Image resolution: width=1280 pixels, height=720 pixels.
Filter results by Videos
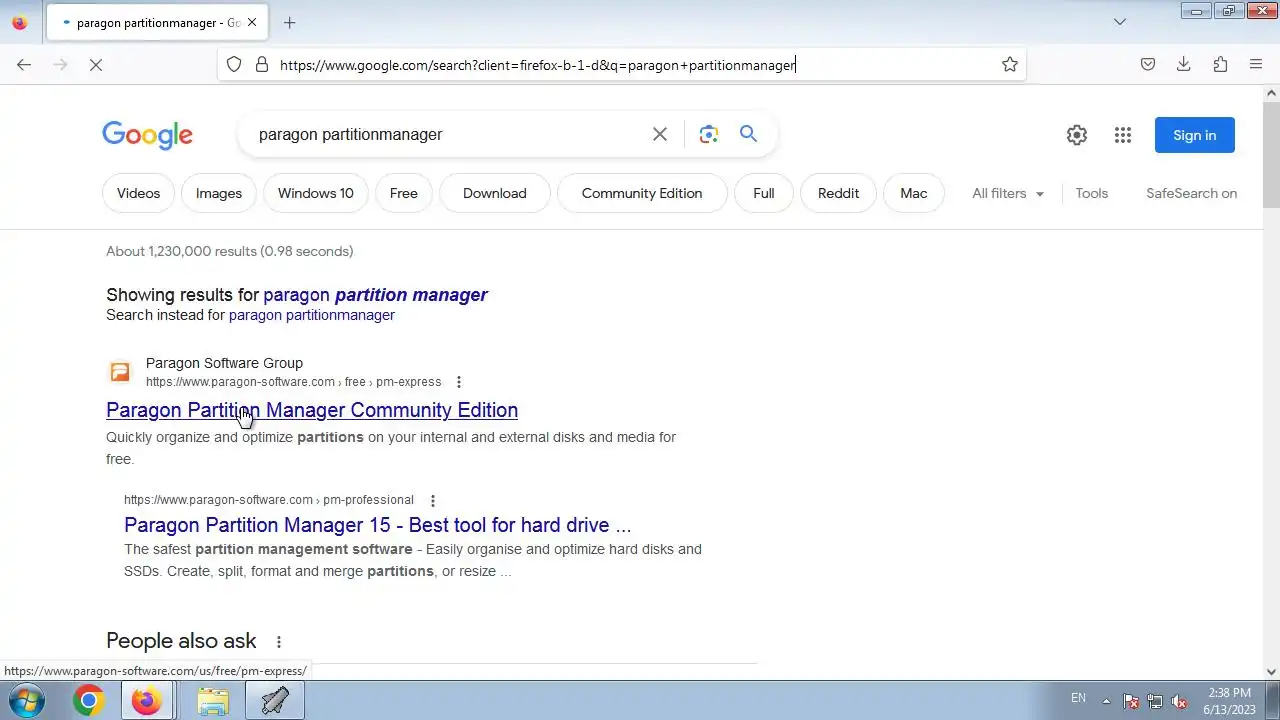click(138, 193)
